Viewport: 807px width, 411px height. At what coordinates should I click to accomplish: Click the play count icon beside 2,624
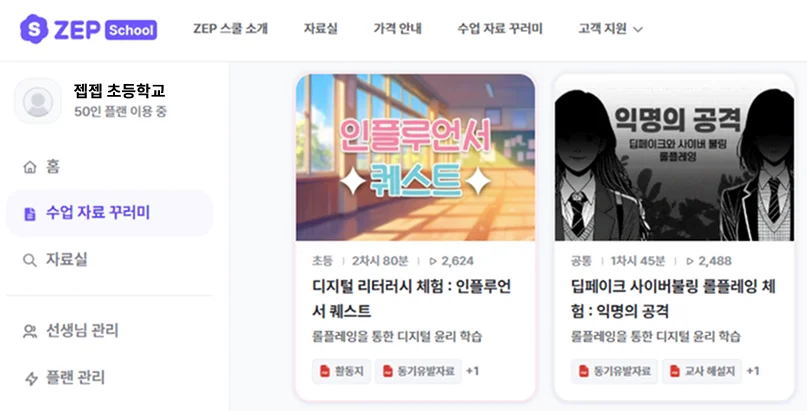[x=432, y=261]
